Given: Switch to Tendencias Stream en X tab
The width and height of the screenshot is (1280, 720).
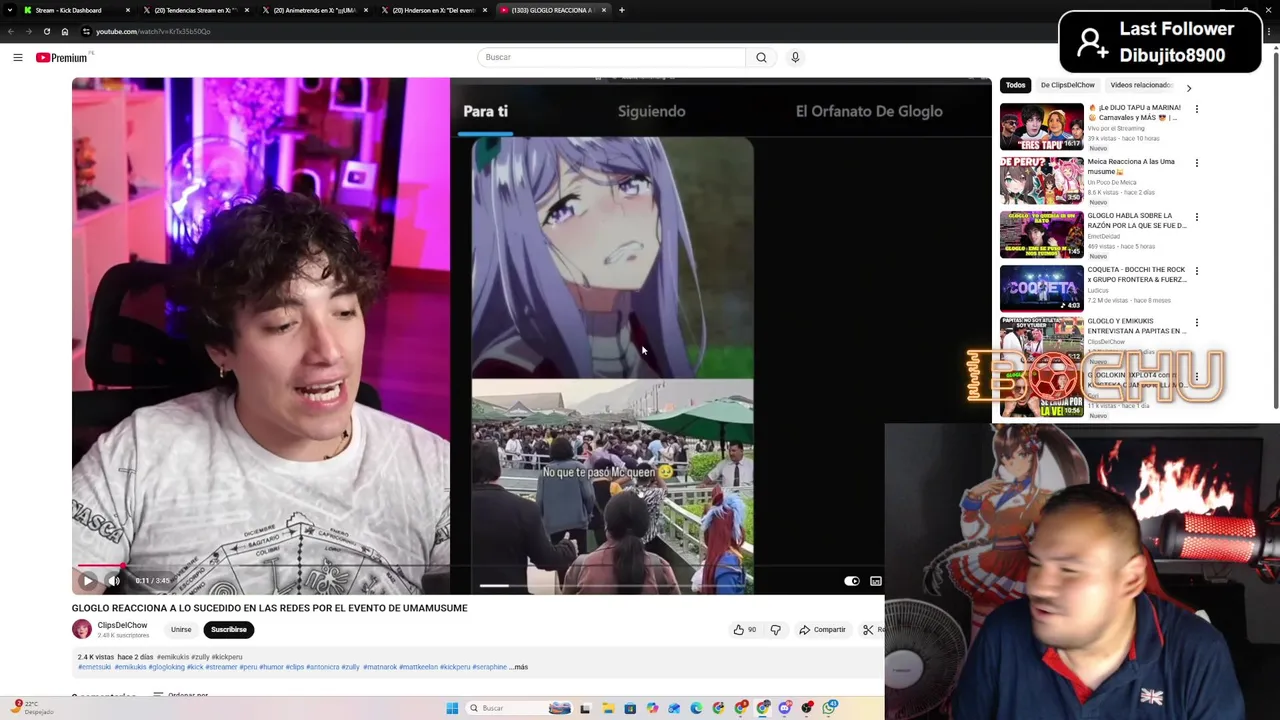Looking at the screenshot, I should 196,10.
